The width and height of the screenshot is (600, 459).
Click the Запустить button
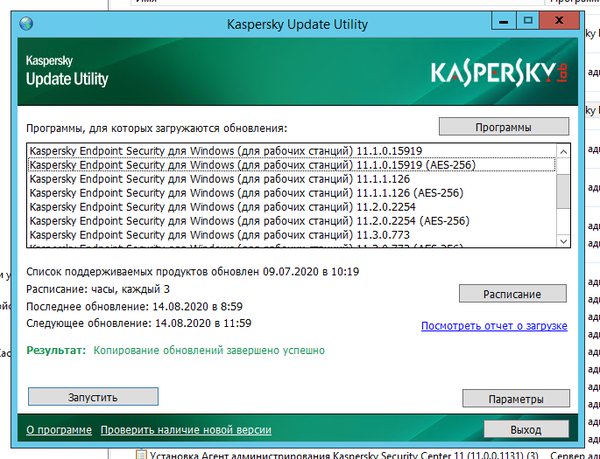click(93, 397)
